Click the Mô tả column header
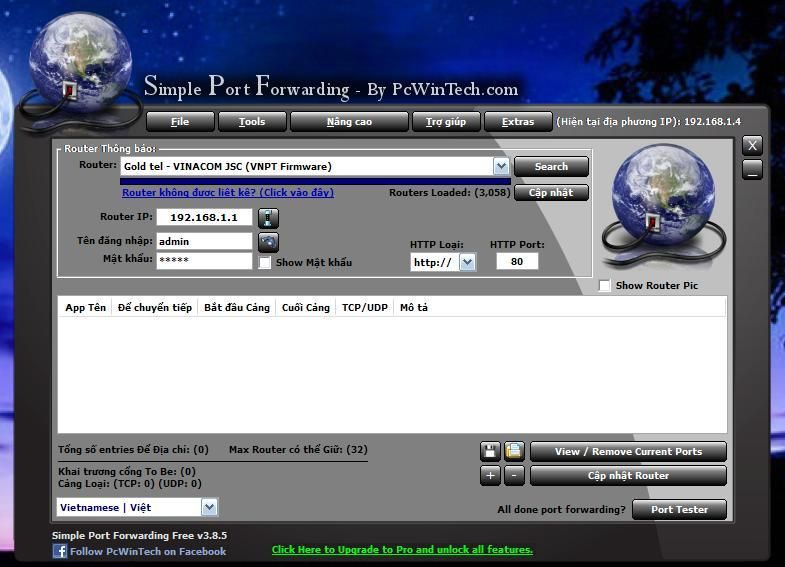785x567 pixels. 414,307
